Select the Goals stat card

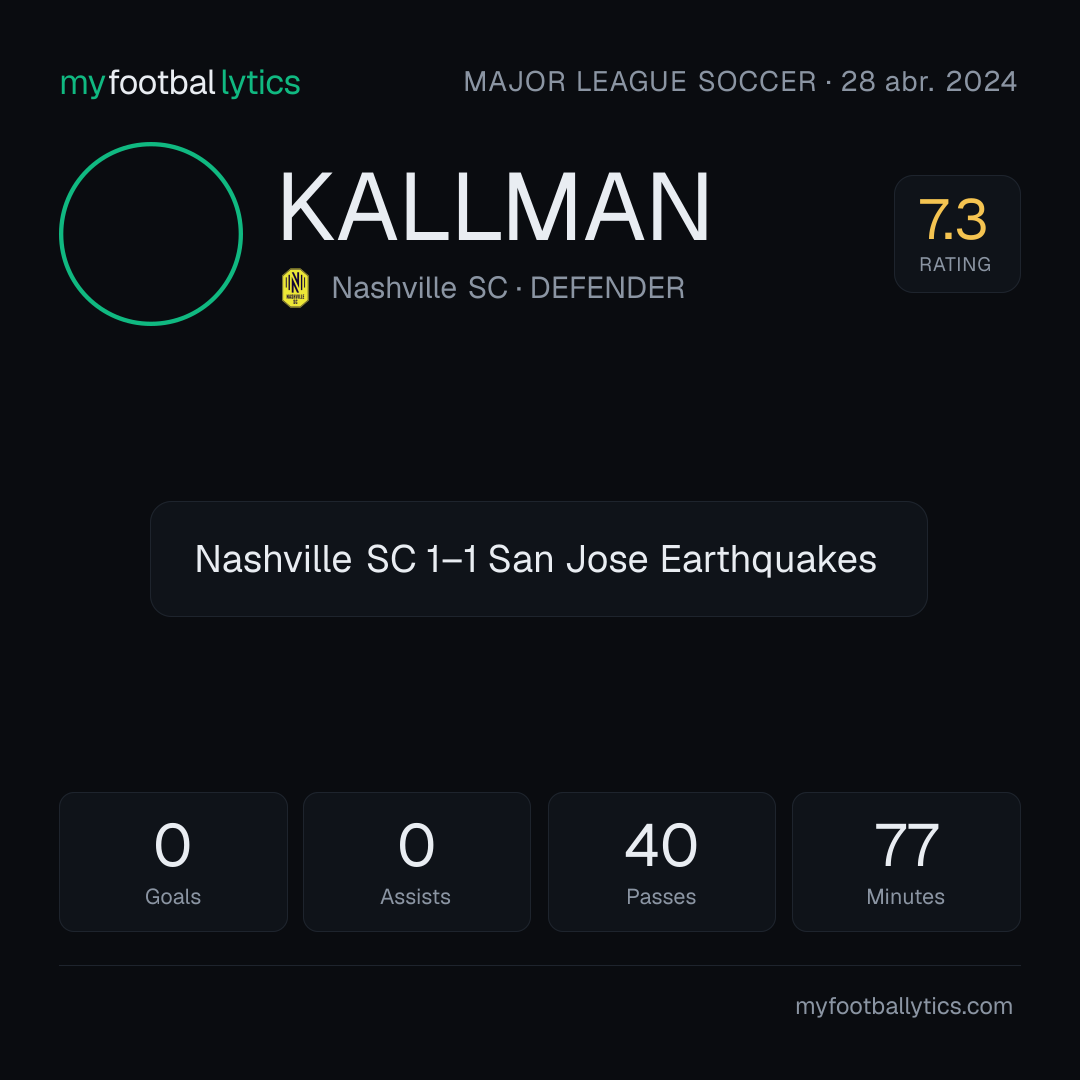[173, 862]
